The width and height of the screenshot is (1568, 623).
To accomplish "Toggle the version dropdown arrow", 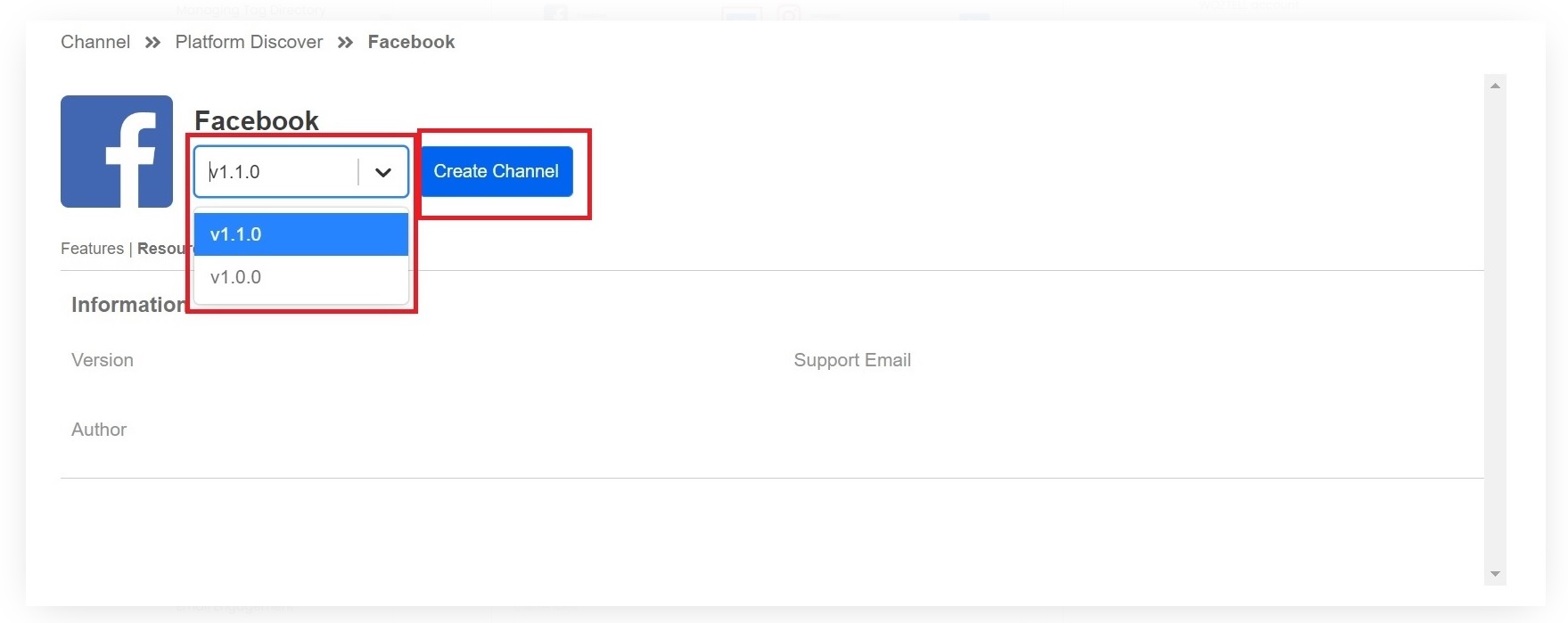I will click(383, 172).
